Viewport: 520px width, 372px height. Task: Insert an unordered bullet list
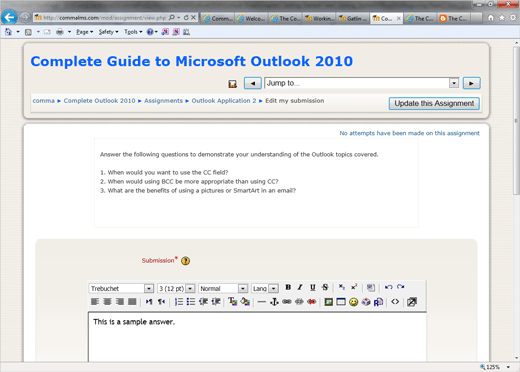191,302
